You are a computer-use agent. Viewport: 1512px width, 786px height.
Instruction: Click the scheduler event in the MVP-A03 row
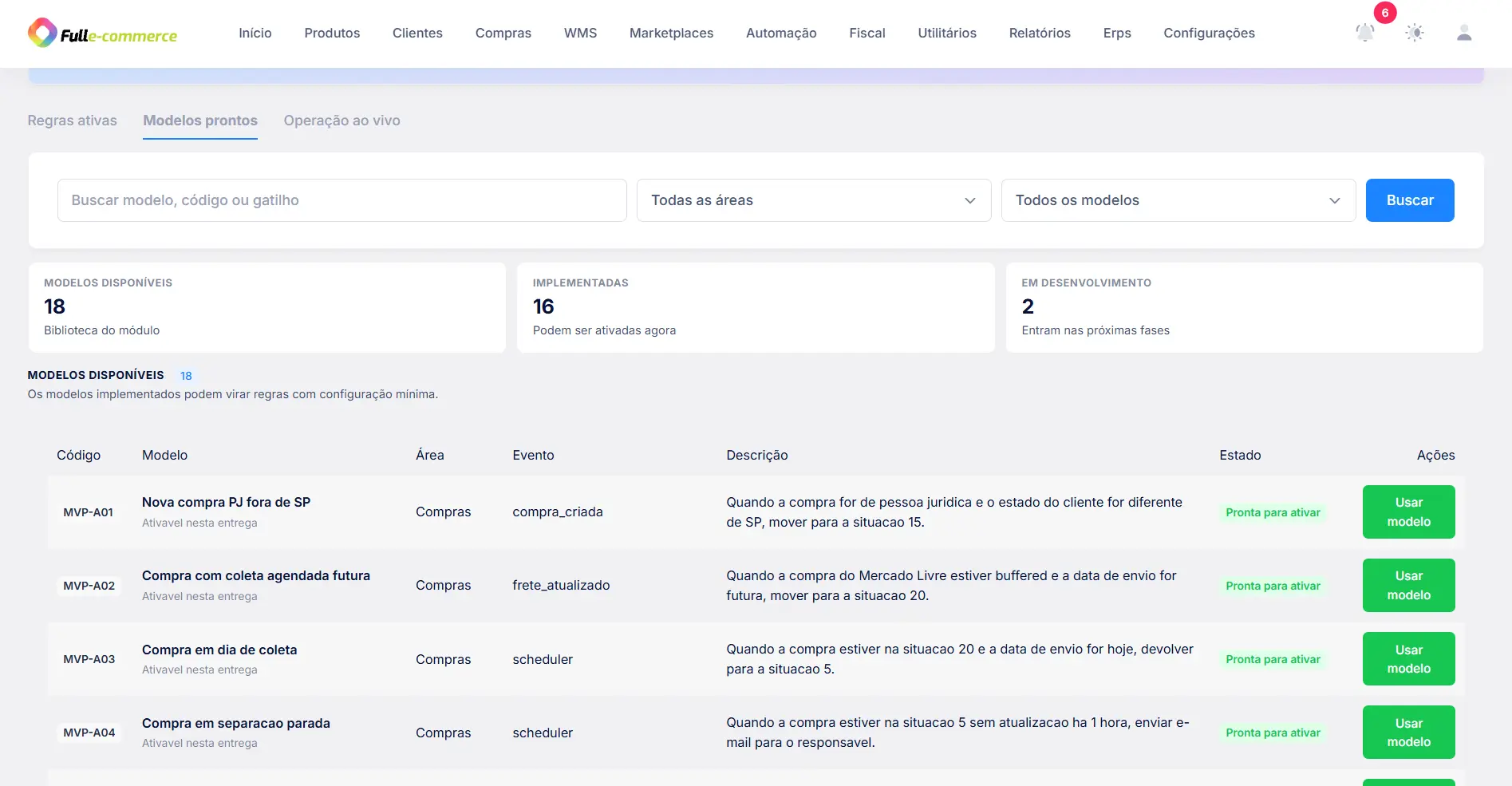click(x=543, y=659)
